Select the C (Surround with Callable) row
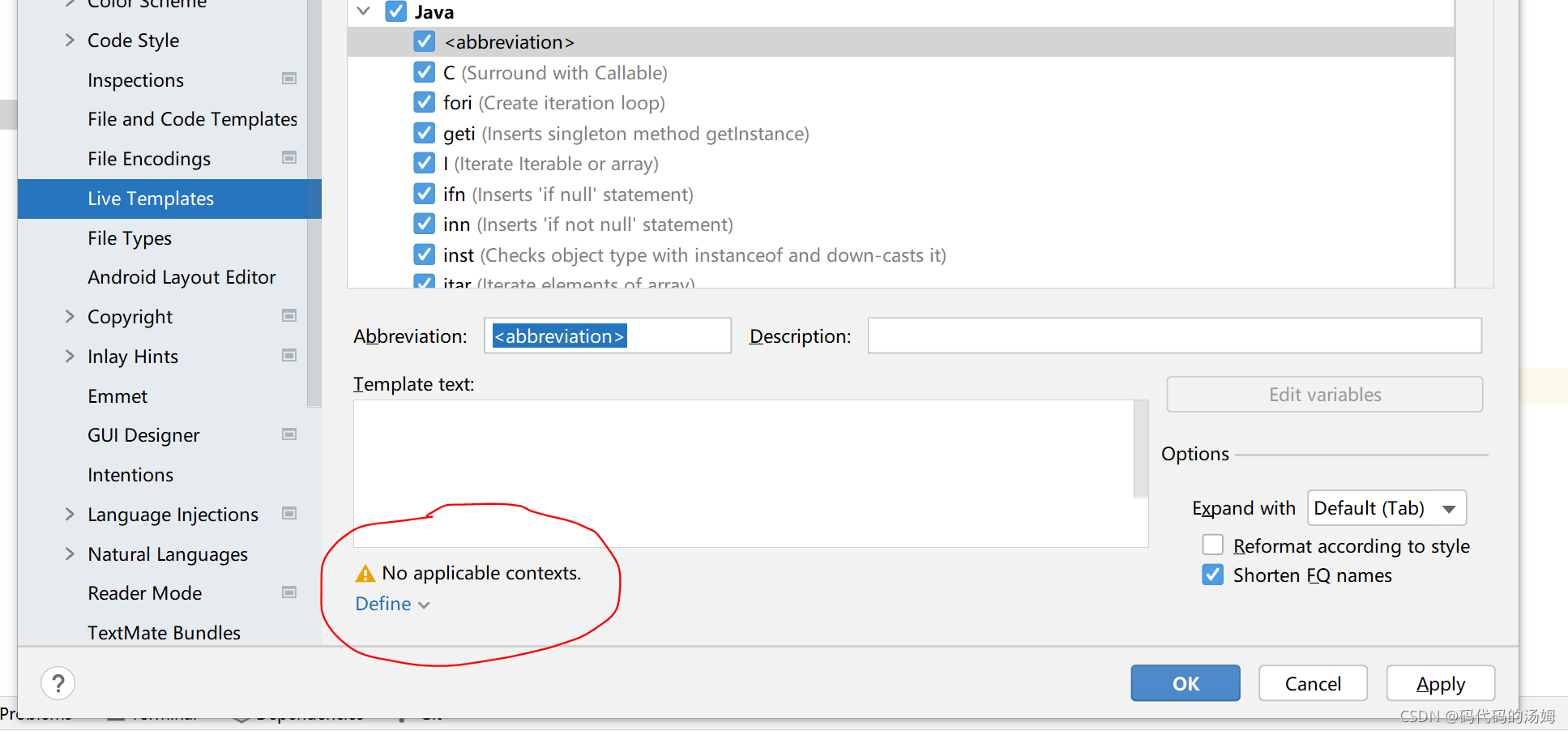Image resolution: width=1568 pixels, height=731 pixels. coord(901,73)
